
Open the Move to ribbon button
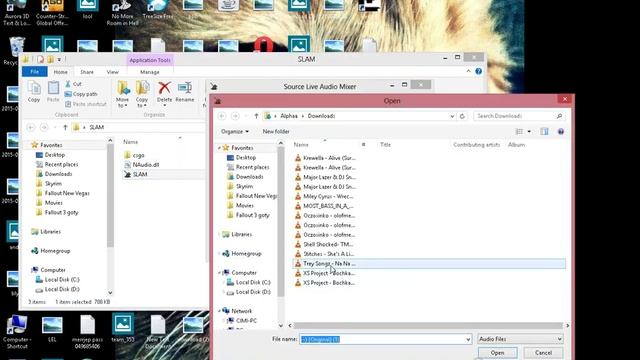pos(122,94)
